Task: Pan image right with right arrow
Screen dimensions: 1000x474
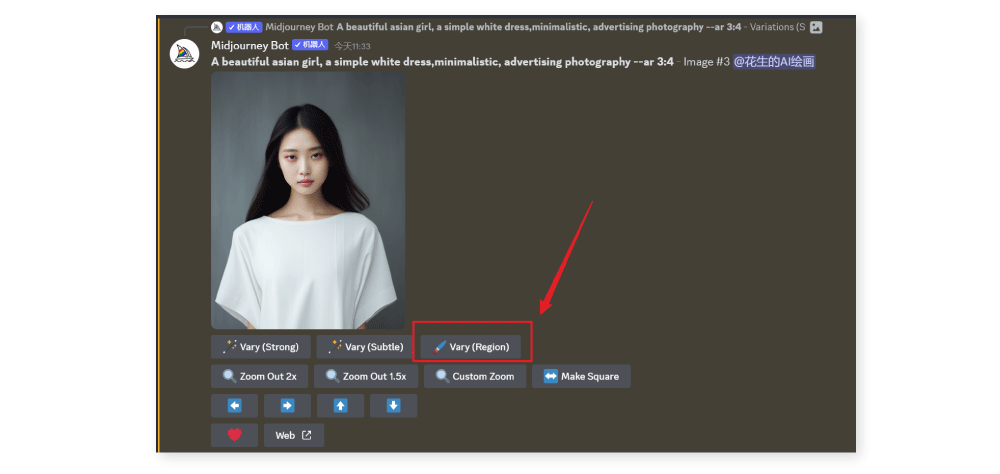Action: pyautogui.click(x=287, y=406)
